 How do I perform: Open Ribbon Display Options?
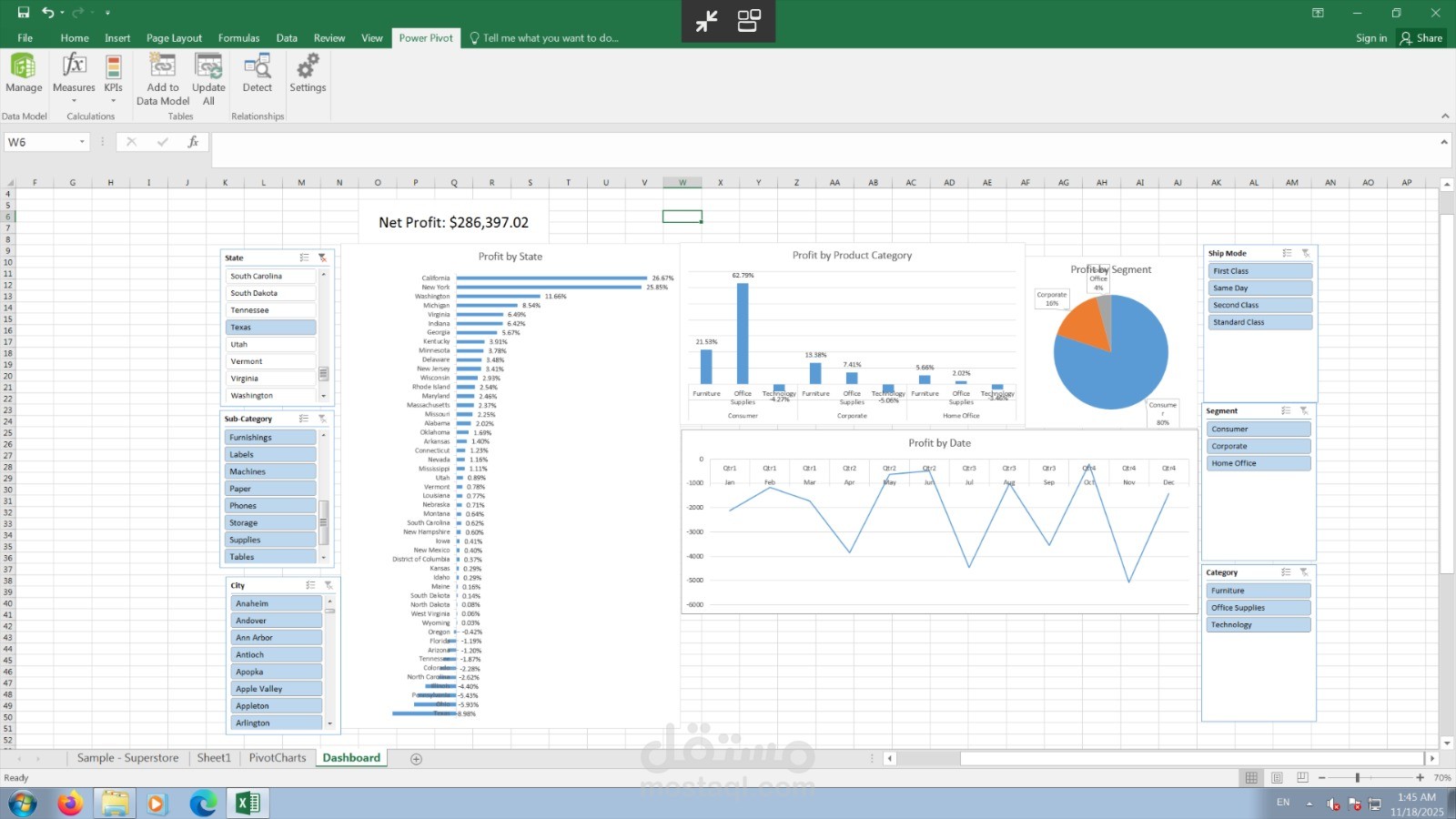point(1318,13)
